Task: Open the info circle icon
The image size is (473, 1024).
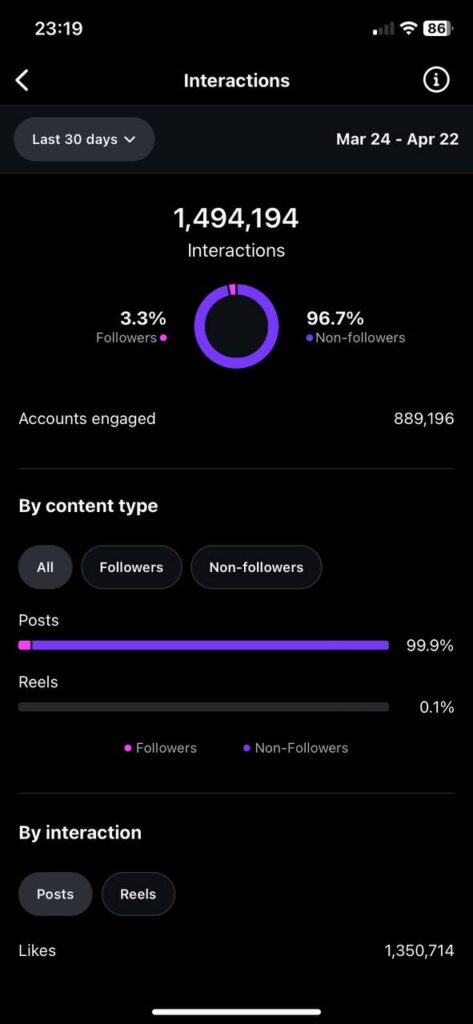Action: pyautogui.click(x=436, y=80)
